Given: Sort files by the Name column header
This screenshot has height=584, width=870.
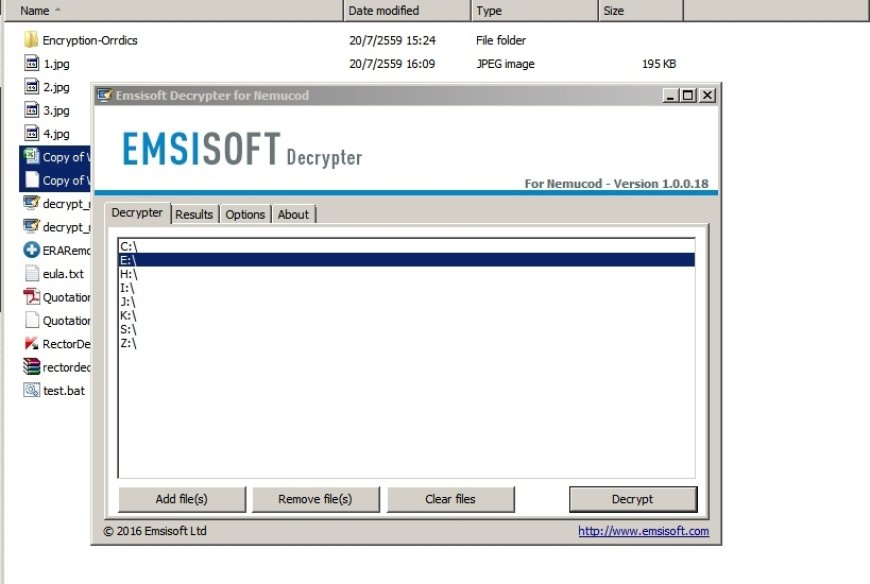Looking at the screenshot, I should point(174,11).
